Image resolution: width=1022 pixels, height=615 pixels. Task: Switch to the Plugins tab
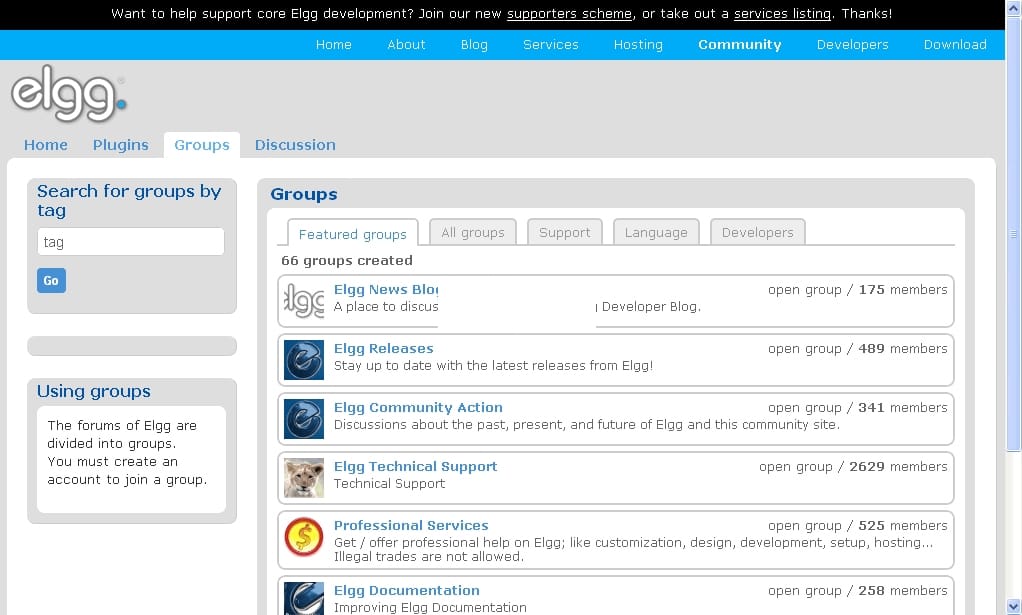click(120, 145)
